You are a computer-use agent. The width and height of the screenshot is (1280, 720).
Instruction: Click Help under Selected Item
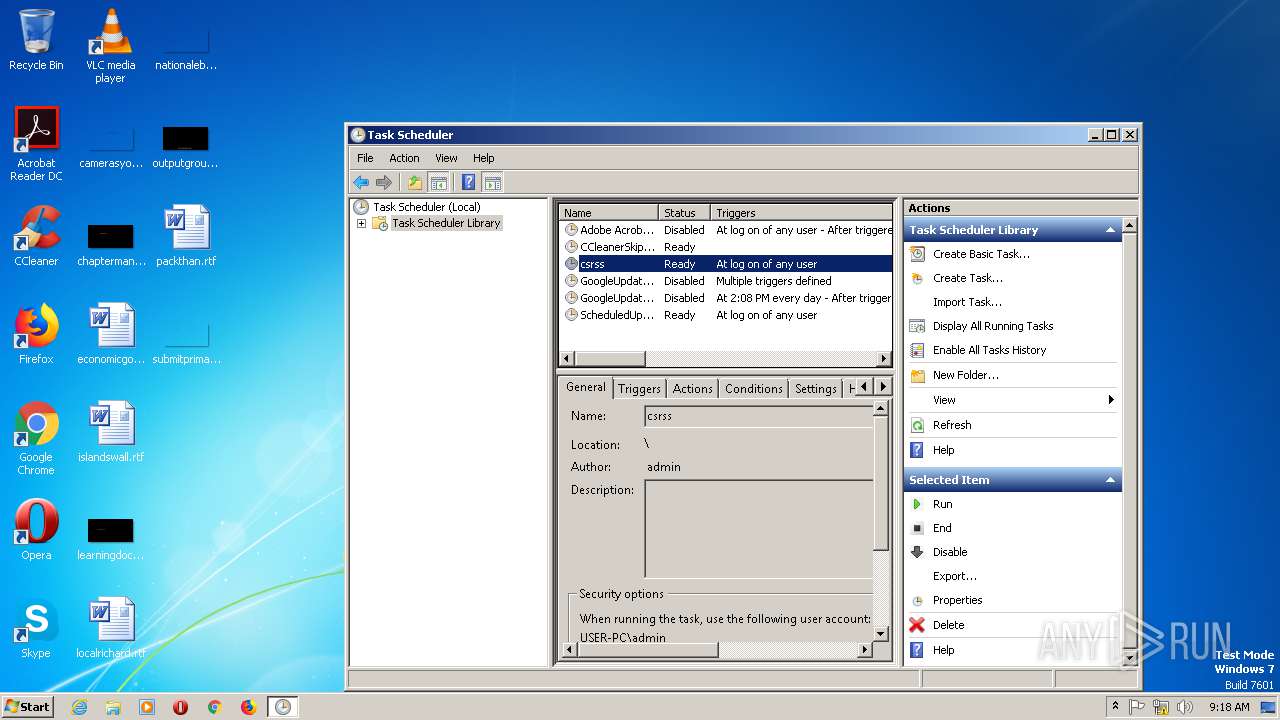point(943,650)
